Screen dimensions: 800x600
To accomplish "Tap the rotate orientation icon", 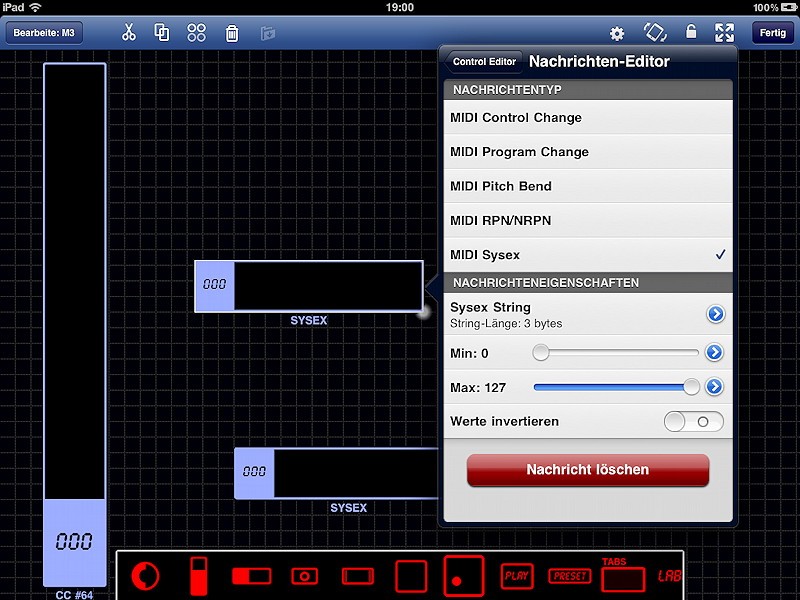I will point(655,33).
